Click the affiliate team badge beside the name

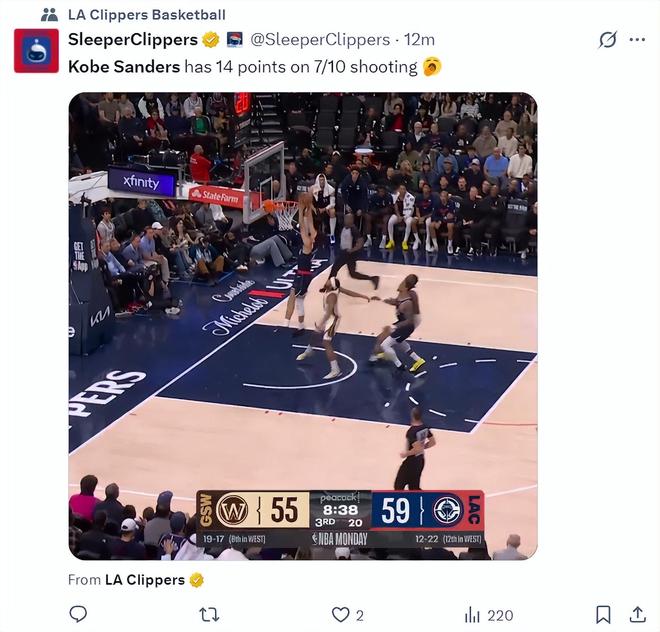click(x=235, y=40)
